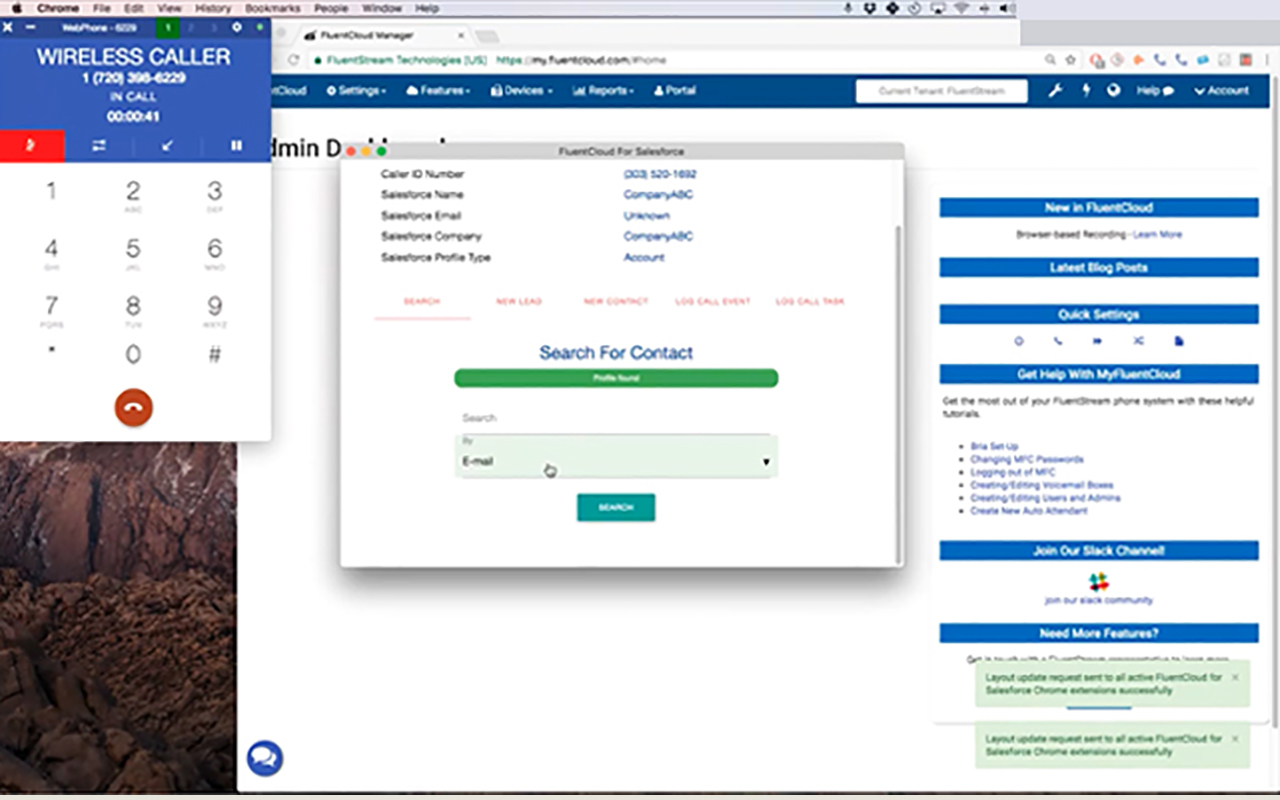Click the wrench tools icon in navbar
The image size is (1280, 800).
coord(1055,90)
